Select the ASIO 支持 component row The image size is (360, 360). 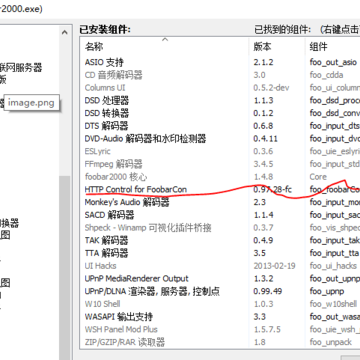point(220,62)
